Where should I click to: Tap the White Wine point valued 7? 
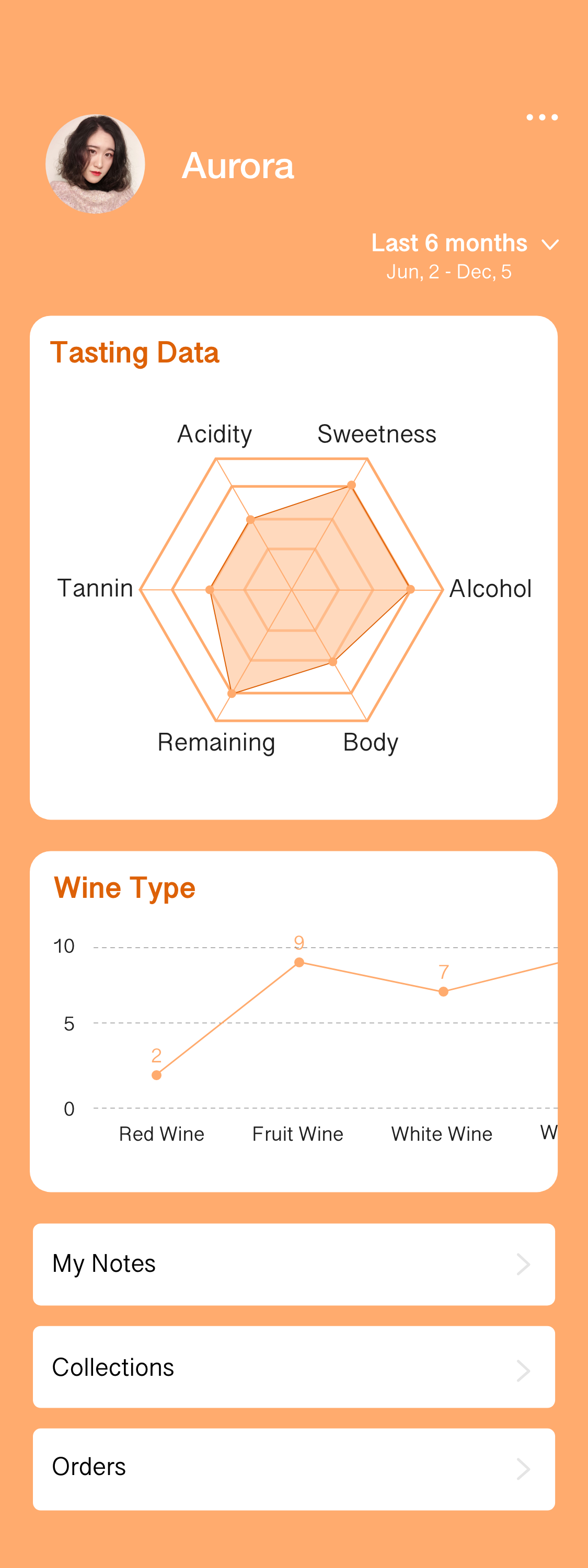[x=444, y=991]
